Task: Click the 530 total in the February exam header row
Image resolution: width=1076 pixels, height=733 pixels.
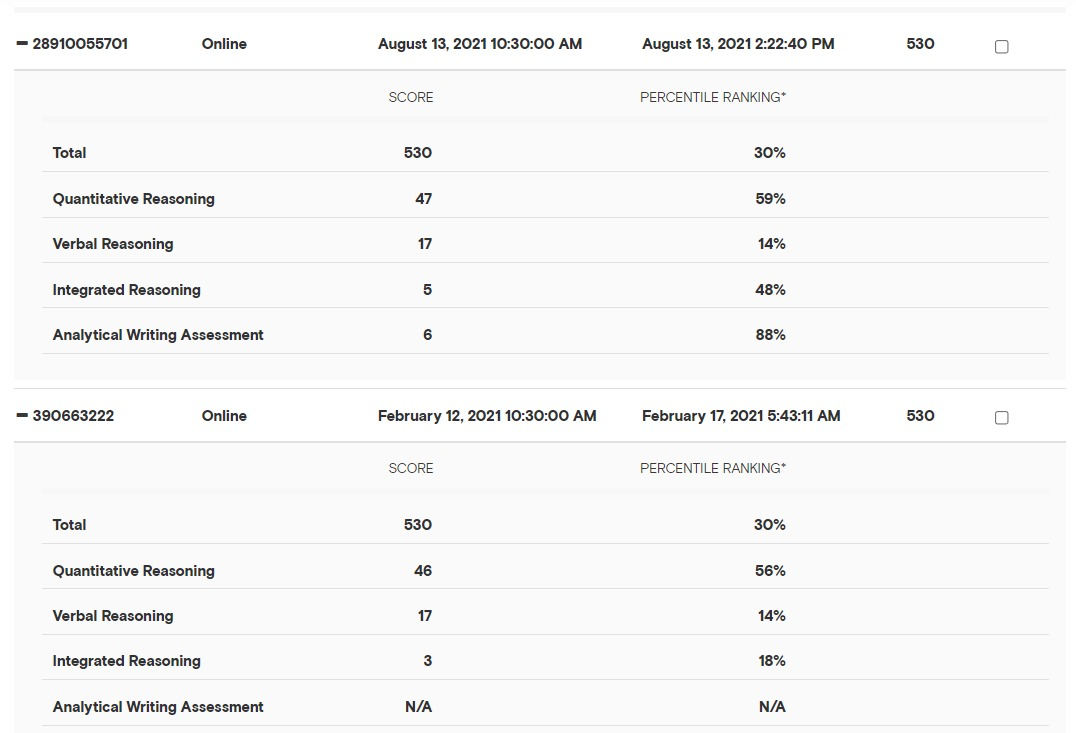Action: (920, 416)
